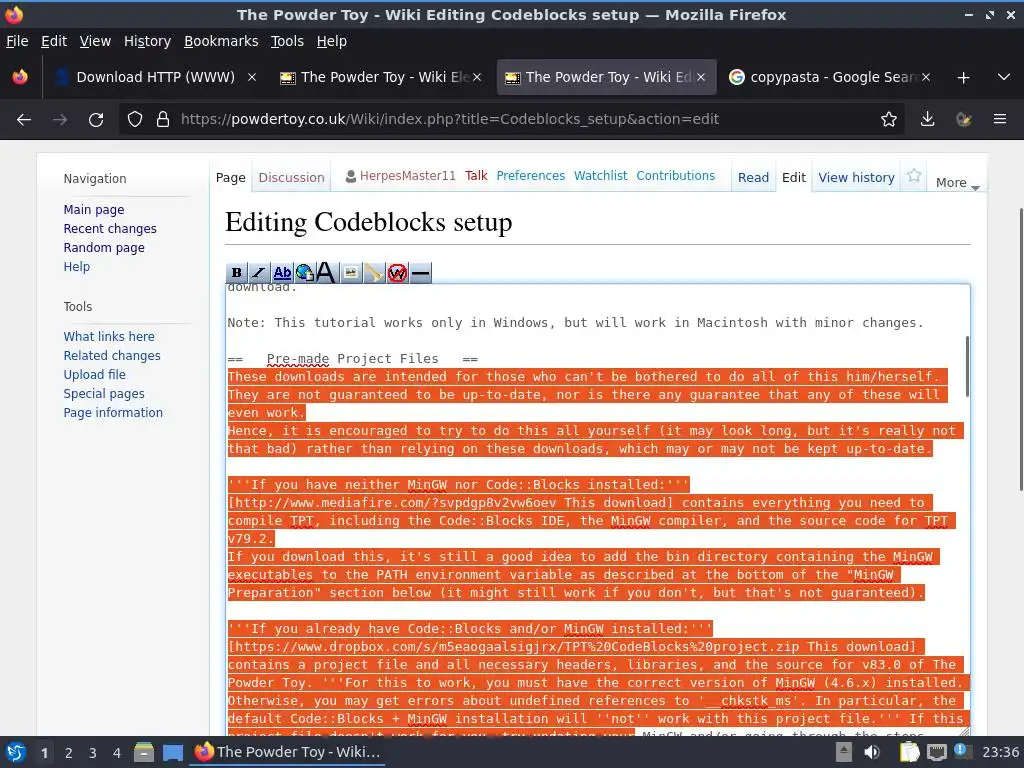Open user Talk page link
This screenshot has width=1024, height=768.
click(476, 176)
